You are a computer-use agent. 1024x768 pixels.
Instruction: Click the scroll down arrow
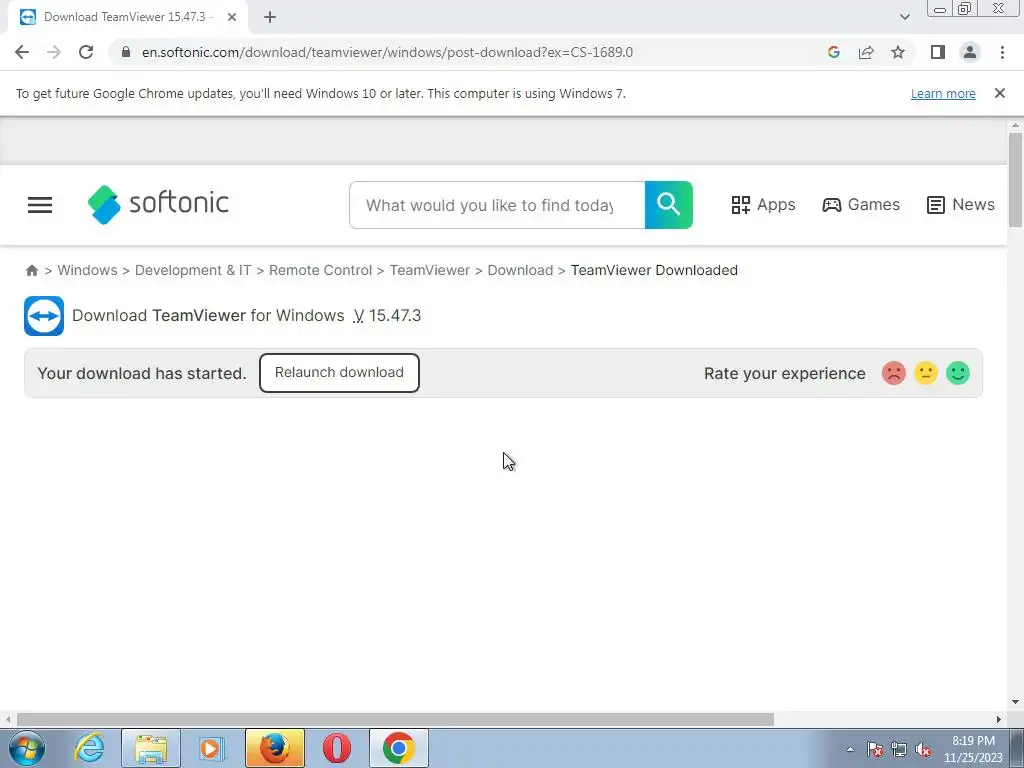(x=1015, y=702)
